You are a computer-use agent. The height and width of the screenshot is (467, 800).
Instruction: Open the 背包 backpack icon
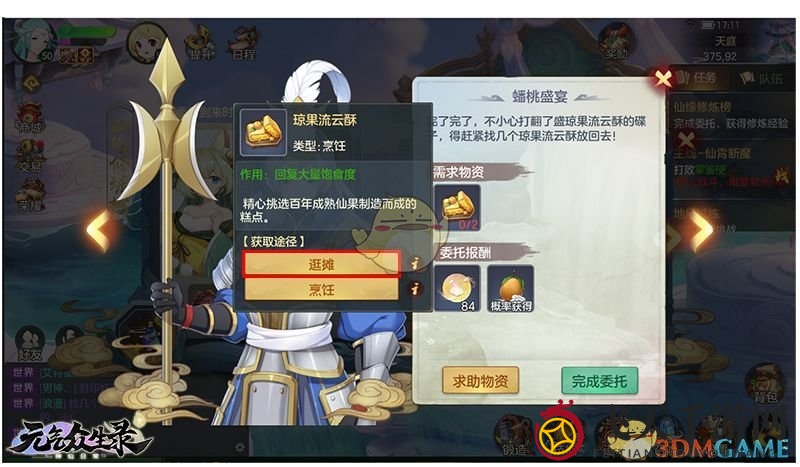[765, 384]
